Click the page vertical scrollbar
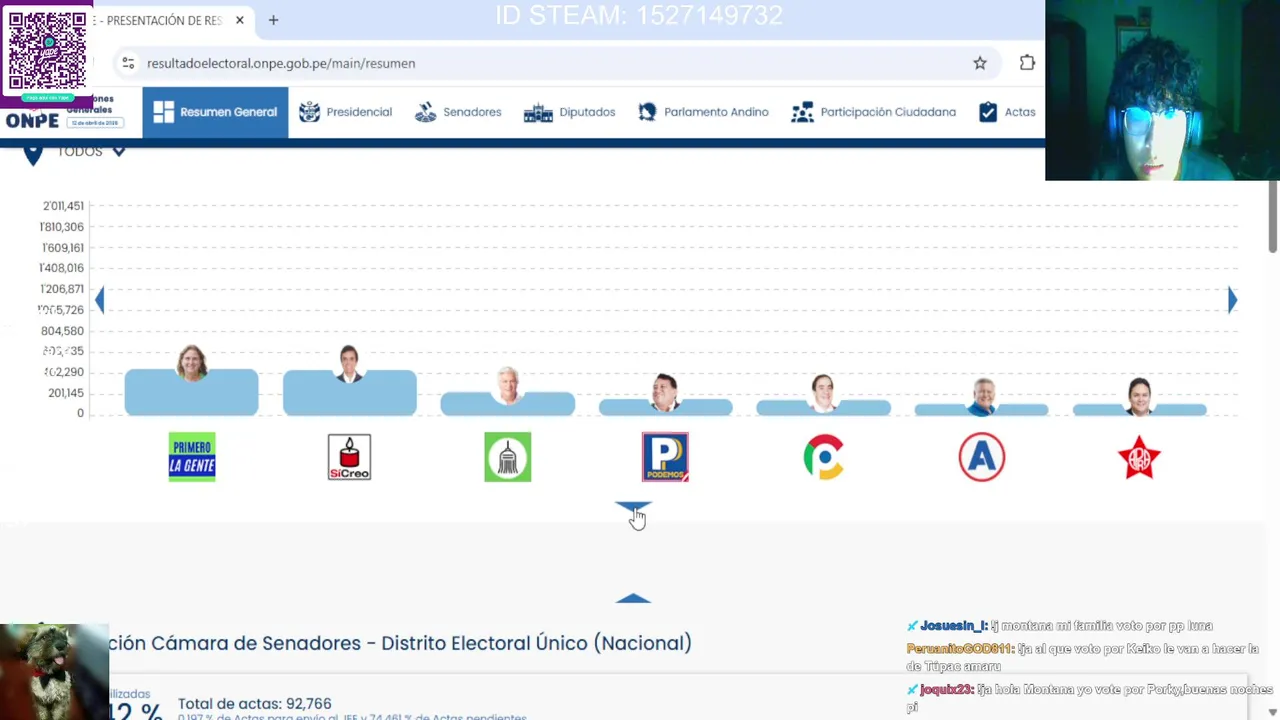 (x=1272, y=218)
